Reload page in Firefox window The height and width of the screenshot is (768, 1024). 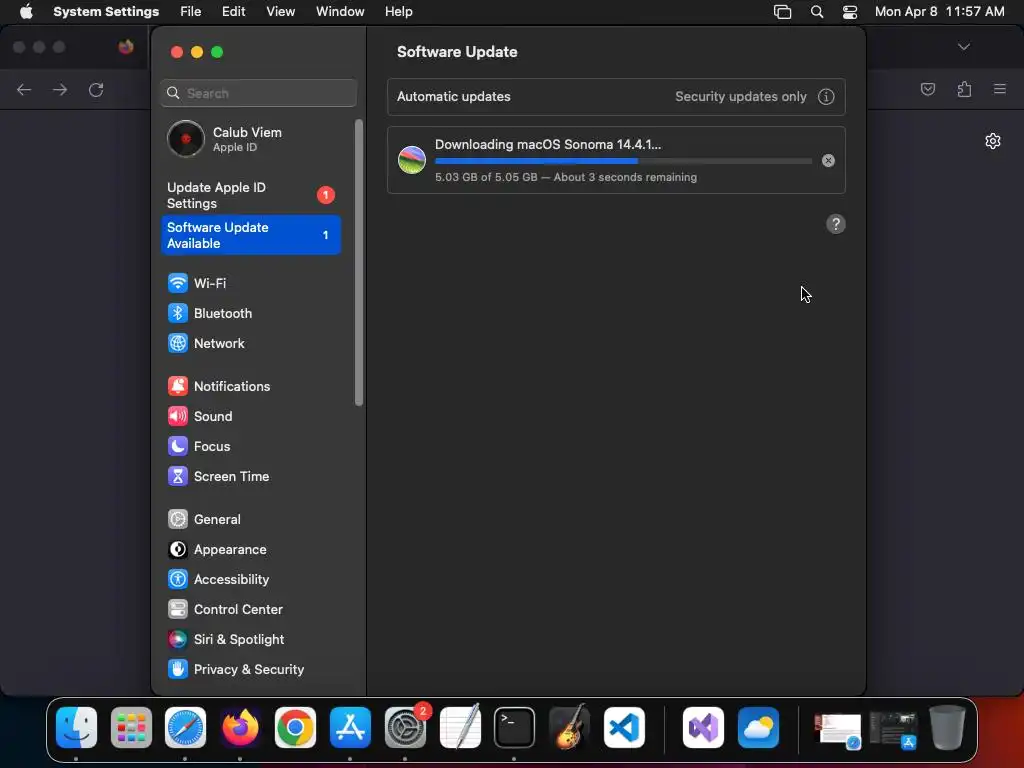[x=96, y=89]
